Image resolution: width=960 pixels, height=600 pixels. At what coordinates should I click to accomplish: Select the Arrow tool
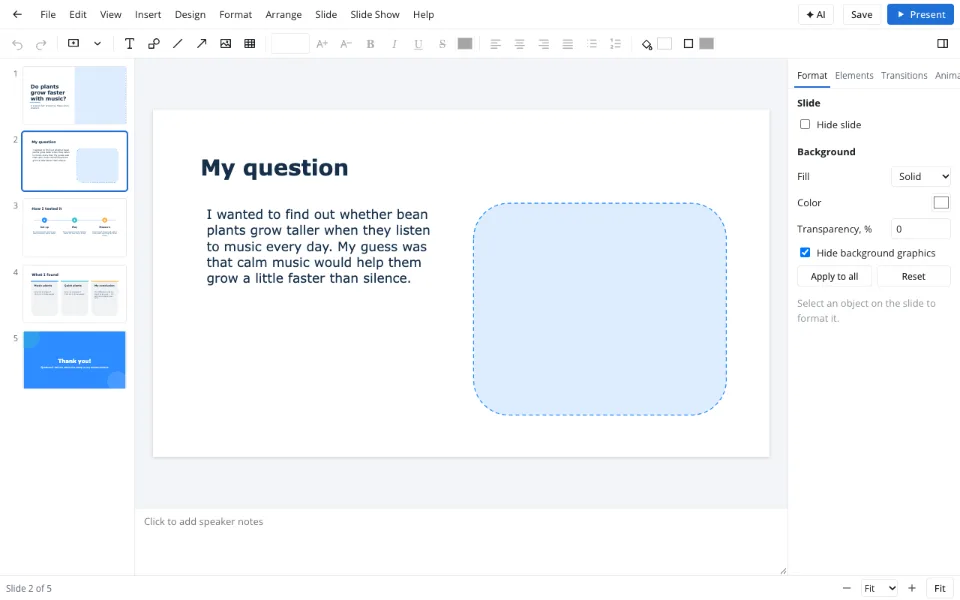point(201,43)
